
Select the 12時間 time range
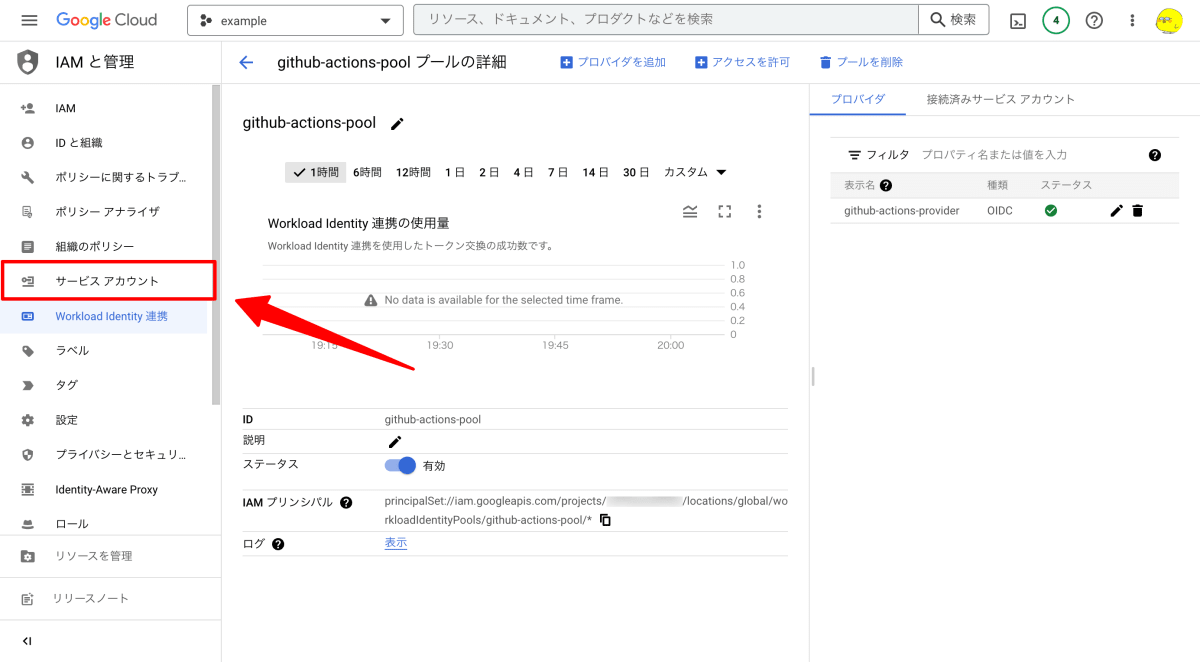click(413, 172)
